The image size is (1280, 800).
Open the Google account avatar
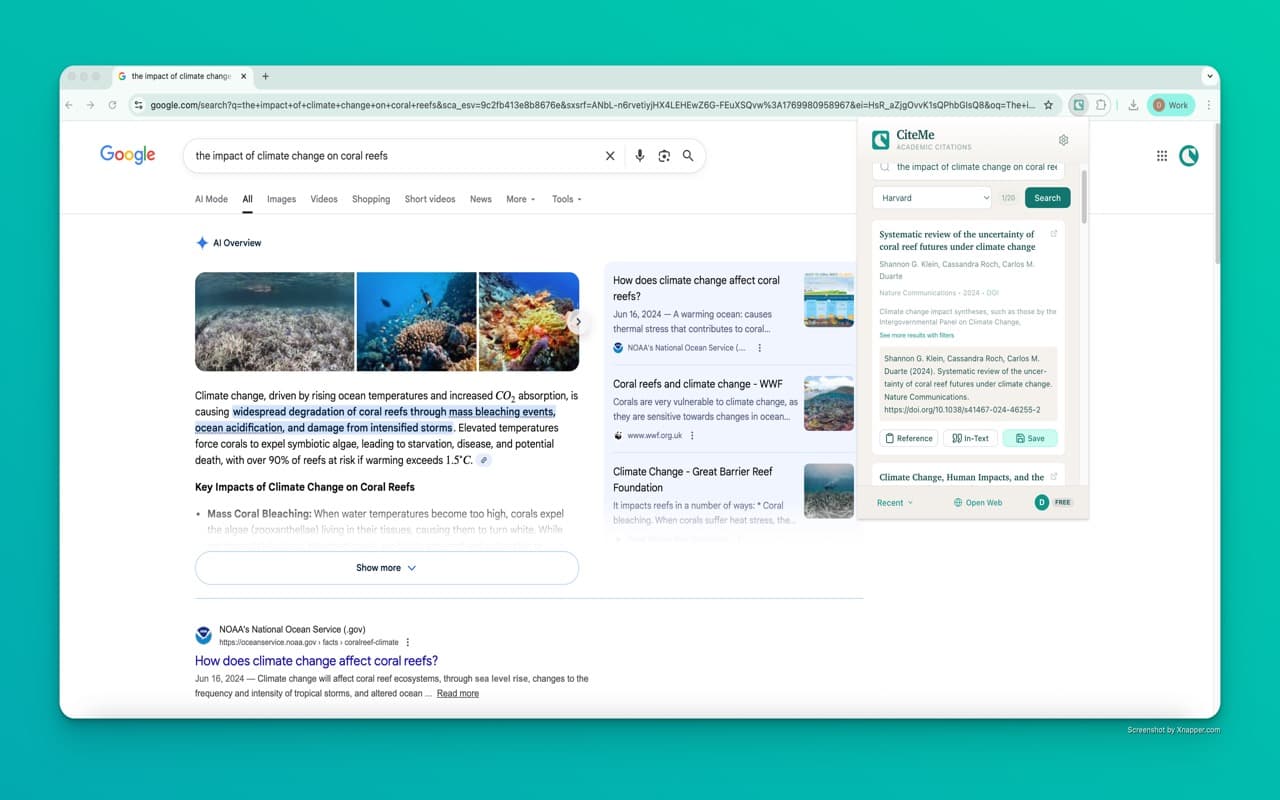1189,156
